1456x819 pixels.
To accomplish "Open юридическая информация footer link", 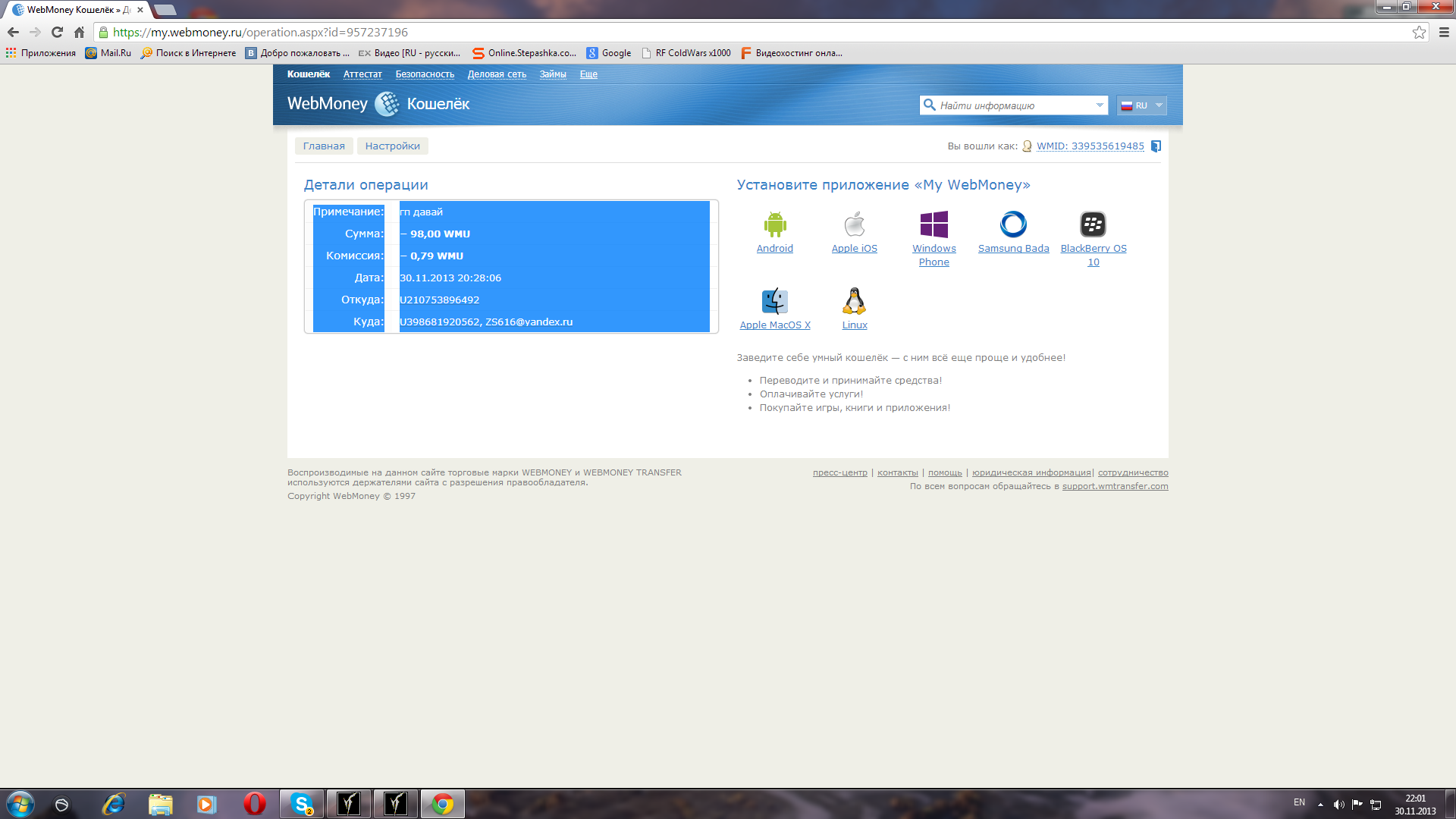I will click(1031, 473).
